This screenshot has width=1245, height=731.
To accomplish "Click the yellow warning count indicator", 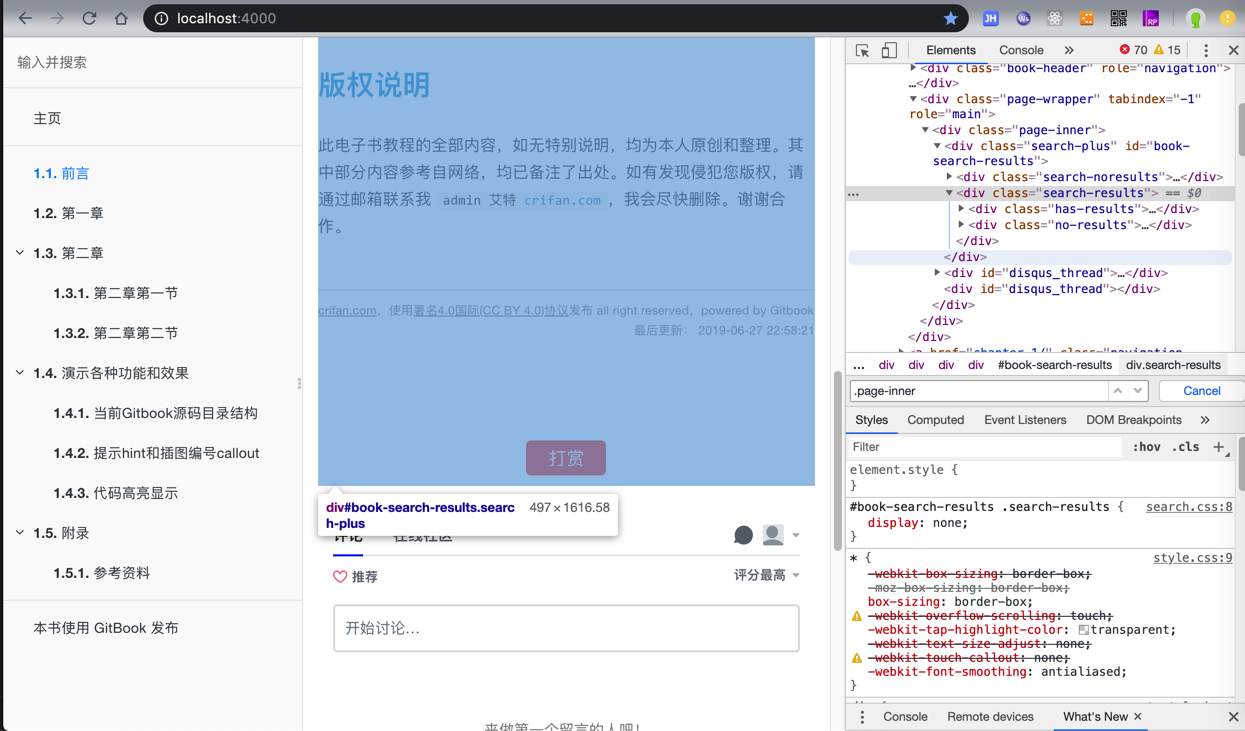I will tap(1167, 50).
